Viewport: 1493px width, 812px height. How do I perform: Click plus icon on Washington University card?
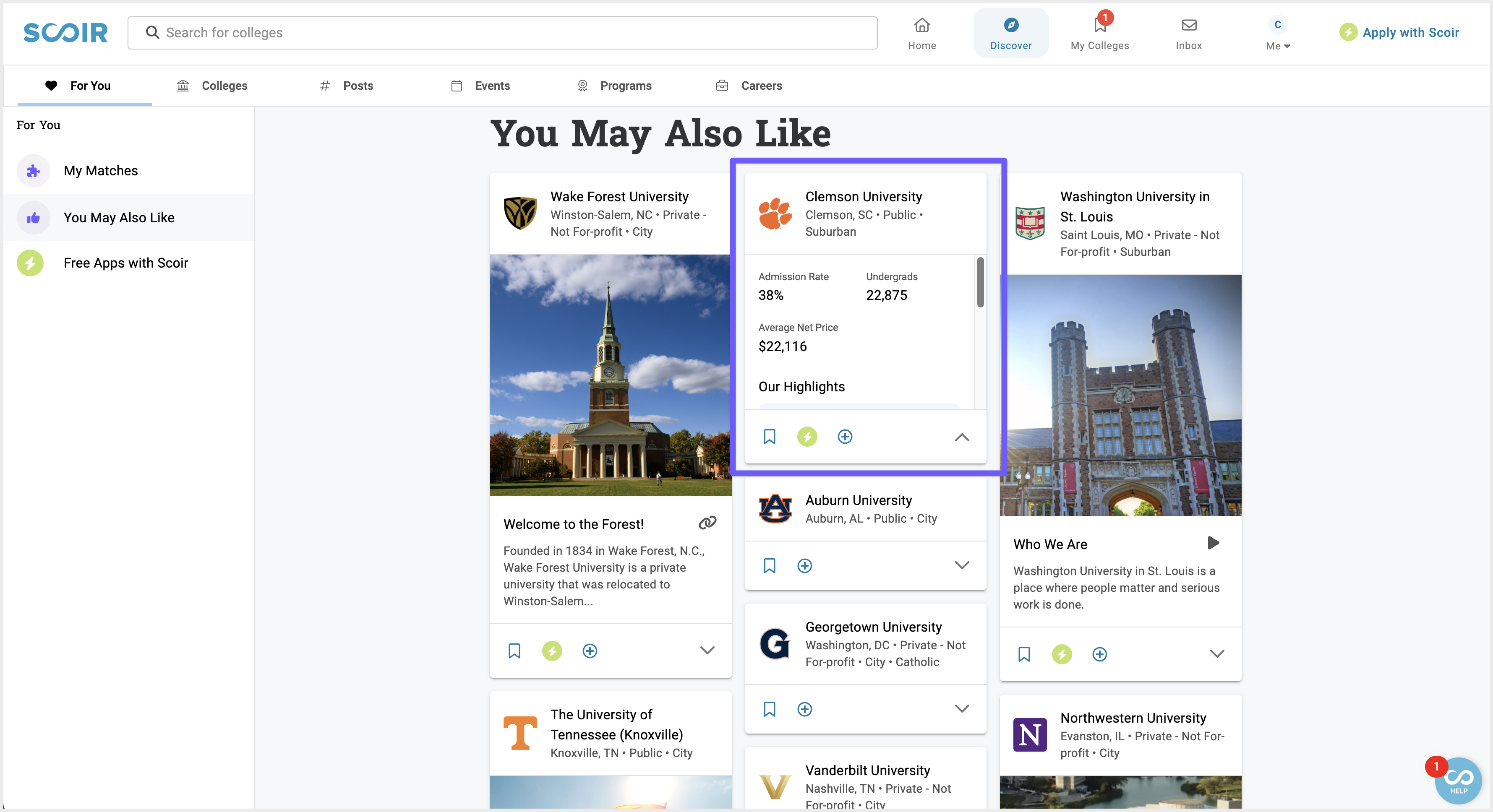[1099, 654]
